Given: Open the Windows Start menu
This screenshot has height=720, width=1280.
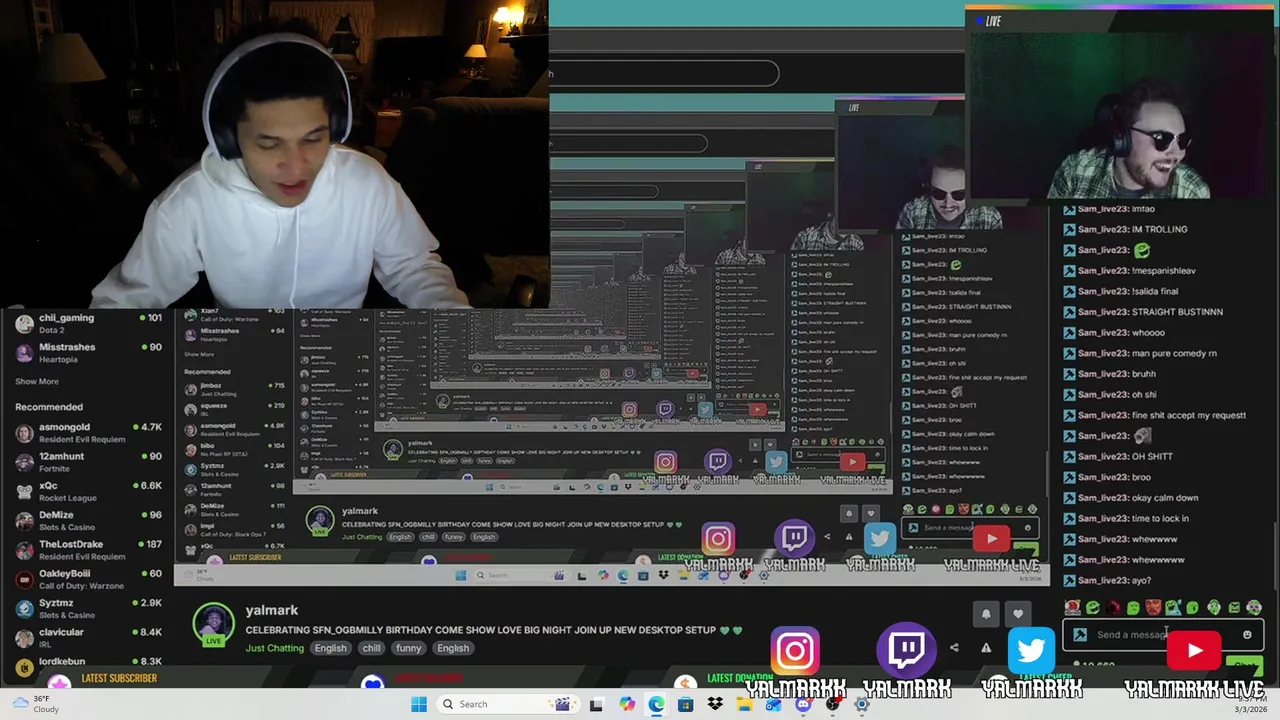Looking at the screenshot, I should 419,704.
